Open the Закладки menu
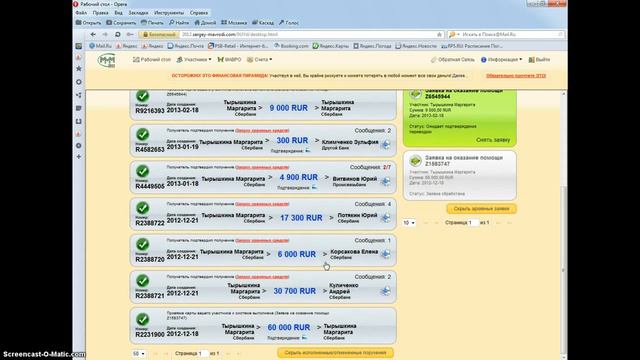 [138, 13]
